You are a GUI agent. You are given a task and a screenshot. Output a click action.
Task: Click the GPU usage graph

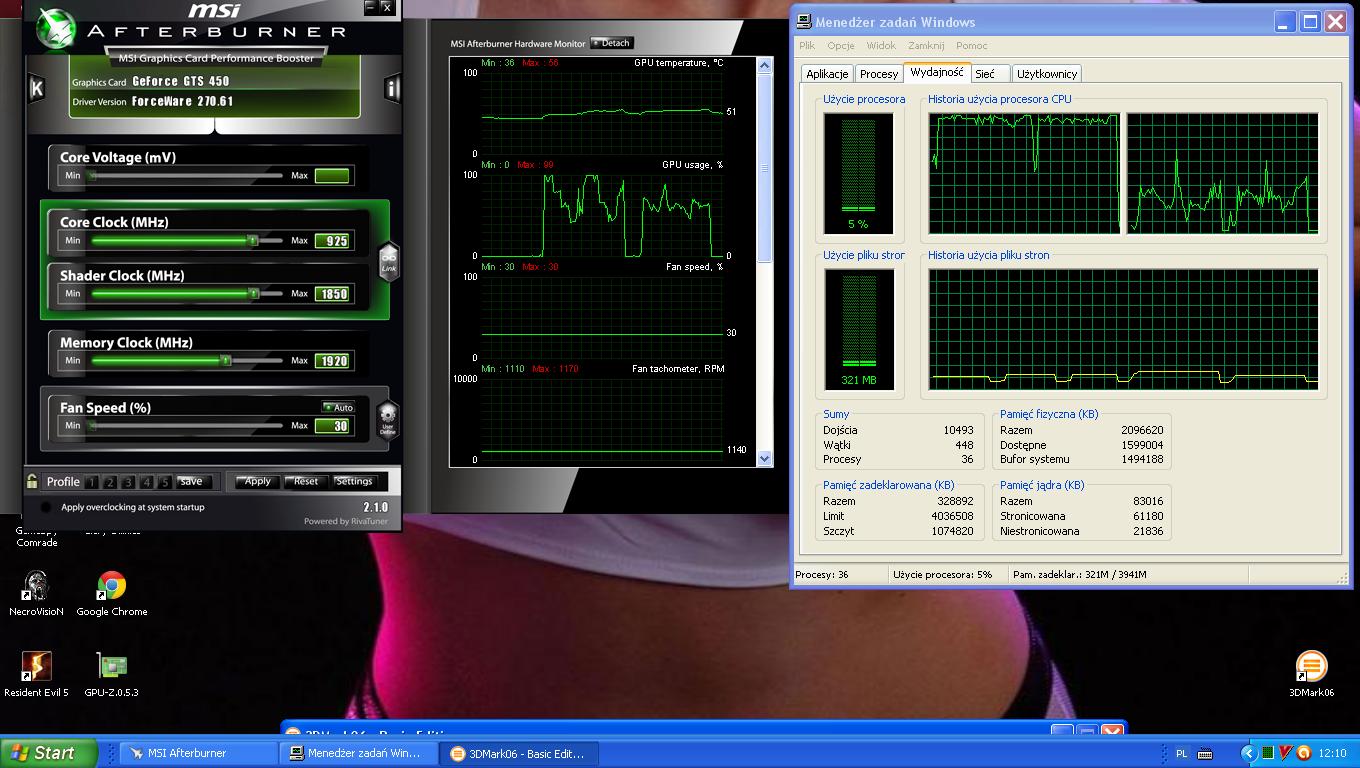coord(600,215)
